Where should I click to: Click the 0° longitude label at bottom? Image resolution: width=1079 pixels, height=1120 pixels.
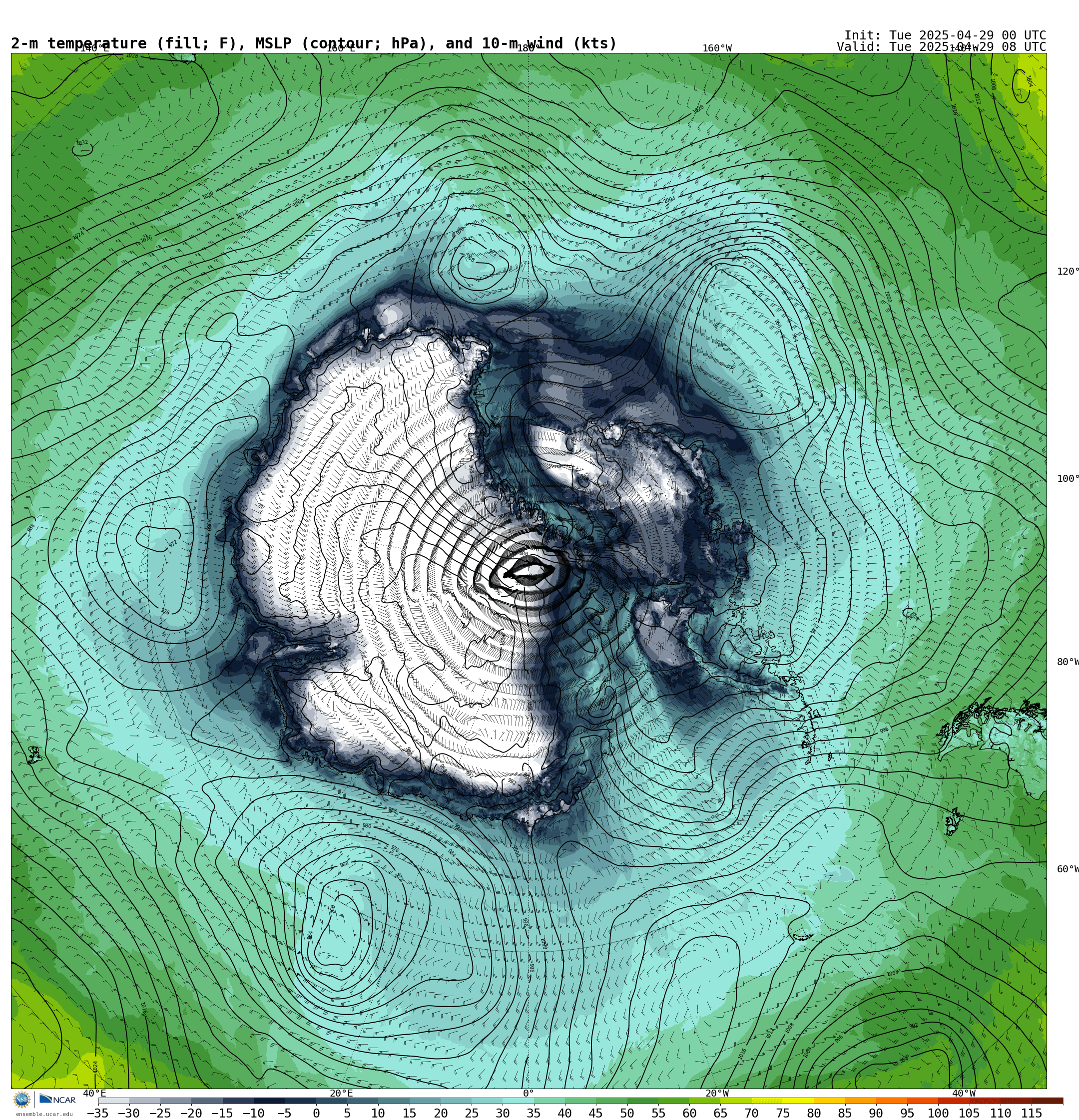coord(529,1093)
